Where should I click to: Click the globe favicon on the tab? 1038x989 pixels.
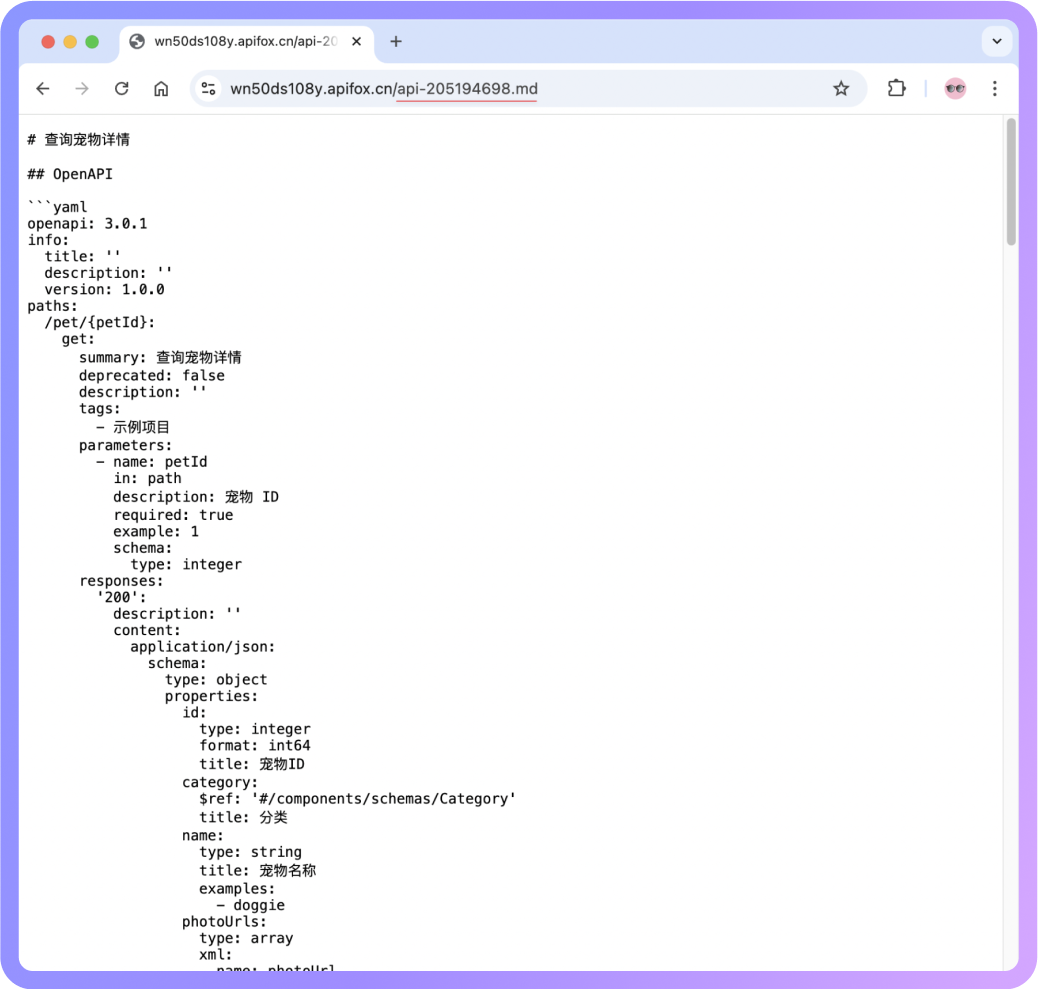tap(137, 42)
